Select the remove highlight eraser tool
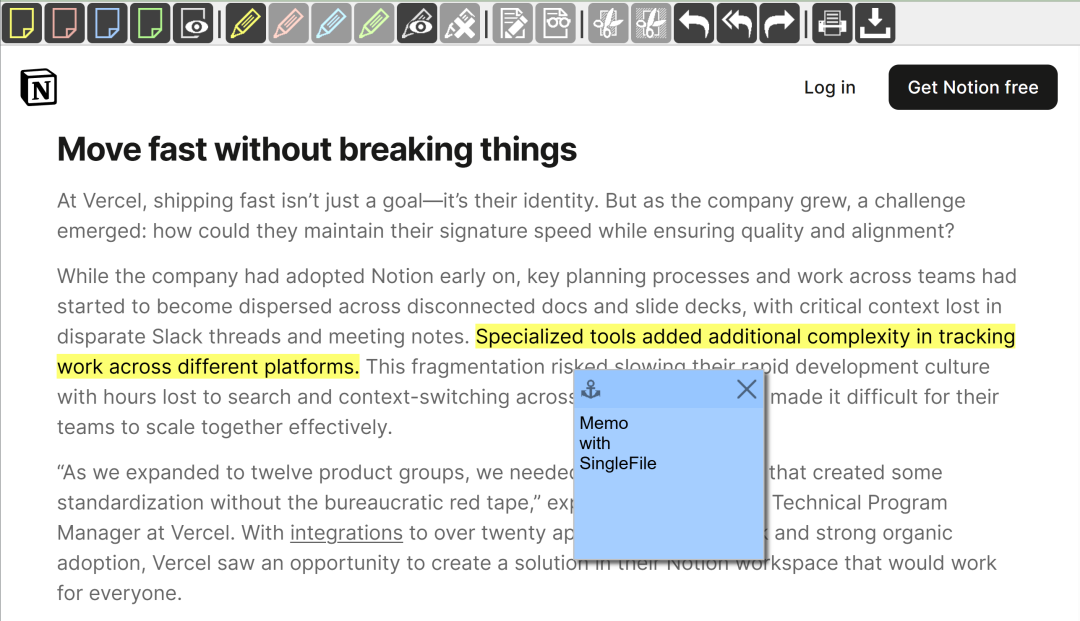The height and width of the screenshot is (621, 1080). (459, 23)
